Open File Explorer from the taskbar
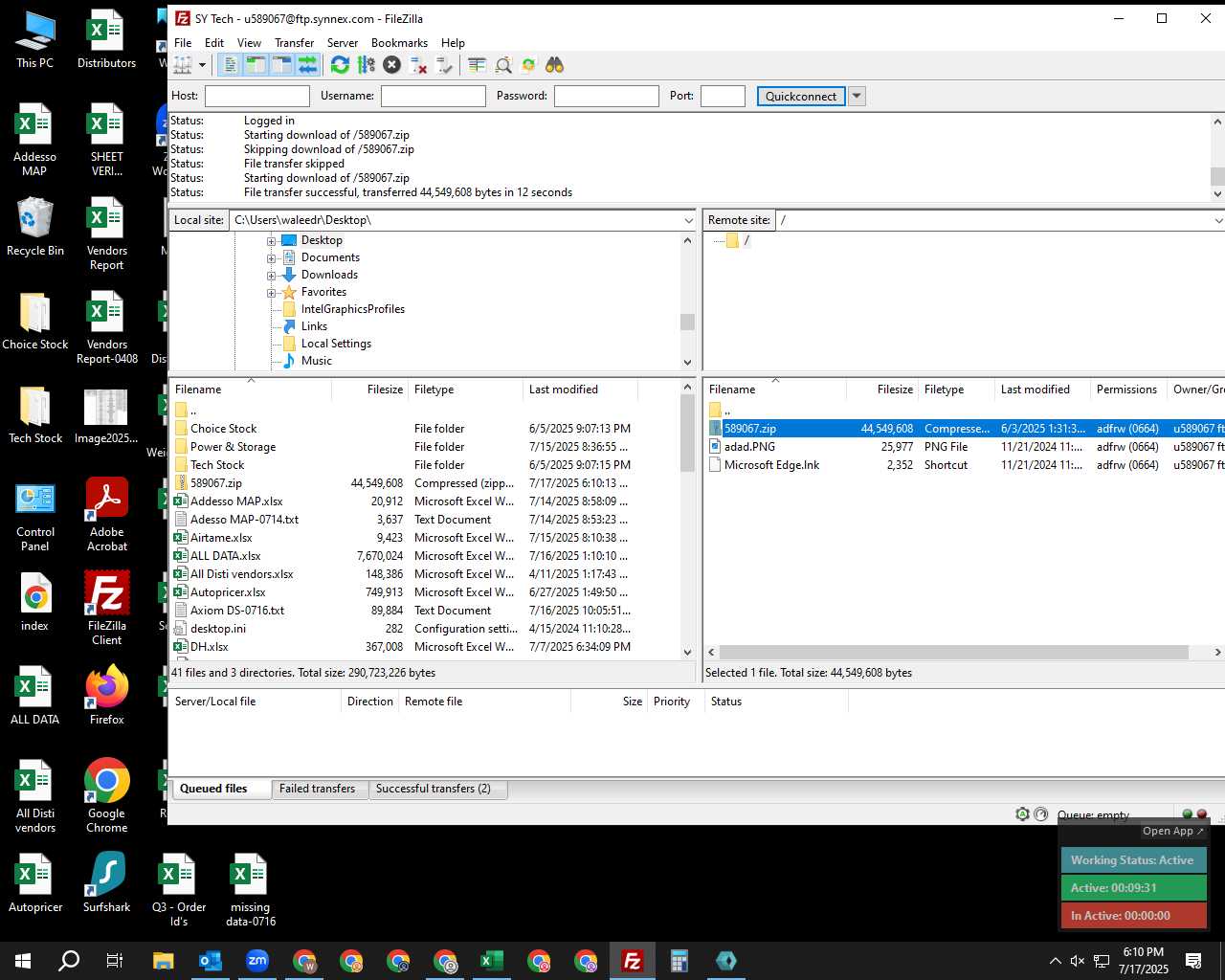Screen dimensions: 1225x980 pos(164,961)
